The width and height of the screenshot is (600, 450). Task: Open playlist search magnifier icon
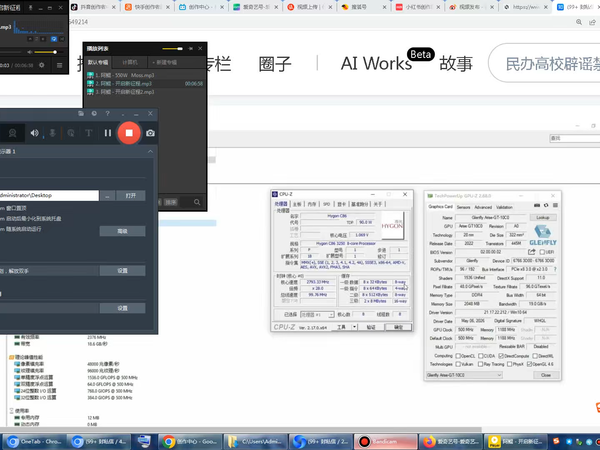(x=197, y=202)
